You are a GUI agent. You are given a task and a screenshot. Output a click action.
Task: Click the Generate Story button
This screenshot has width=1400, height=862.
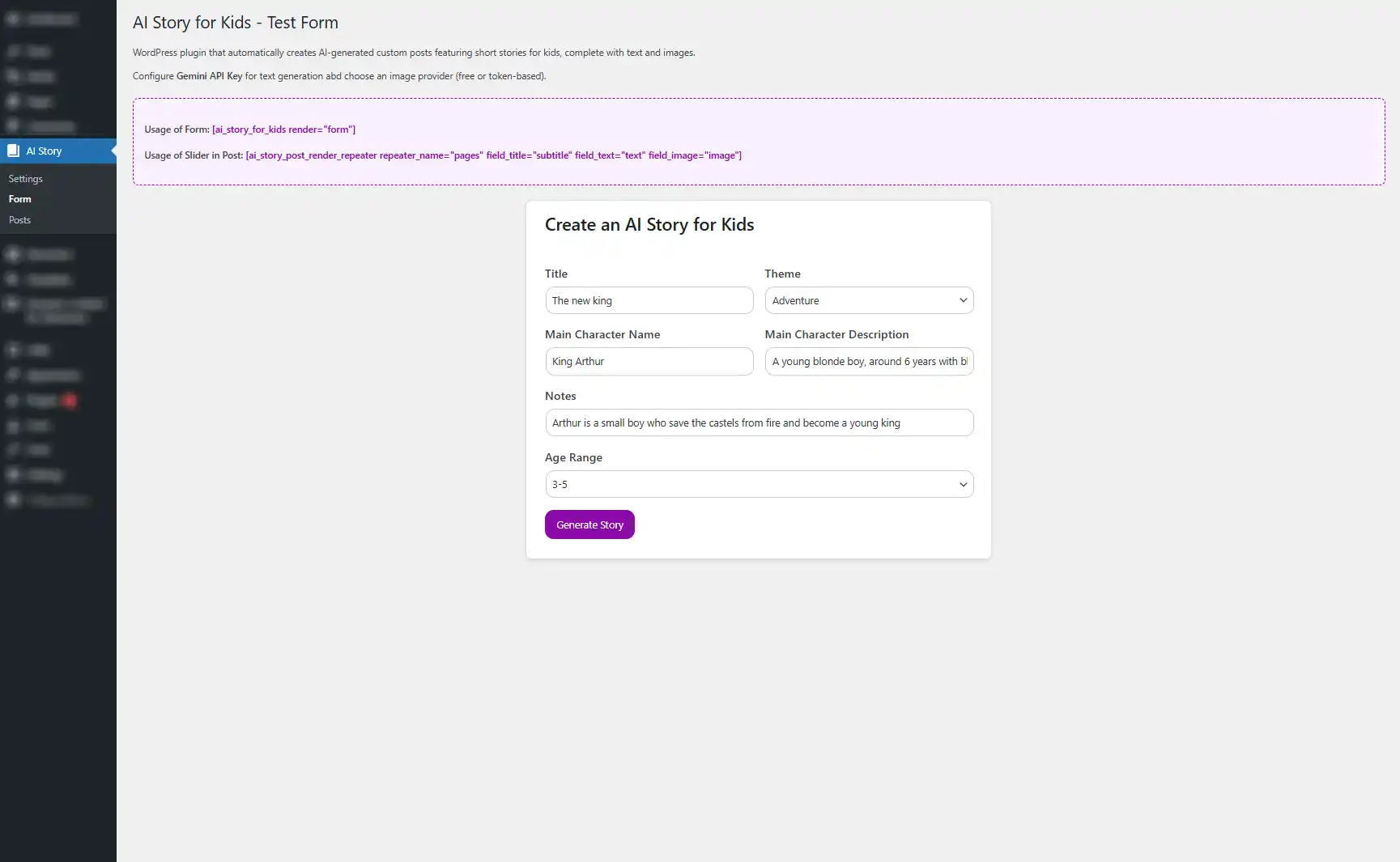tap(589, 524)
